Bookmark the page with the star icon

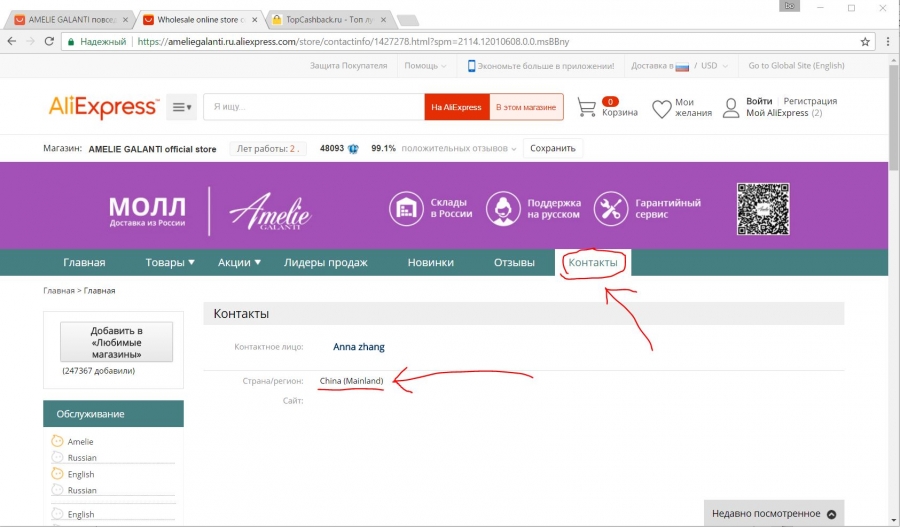click(865, 42)
